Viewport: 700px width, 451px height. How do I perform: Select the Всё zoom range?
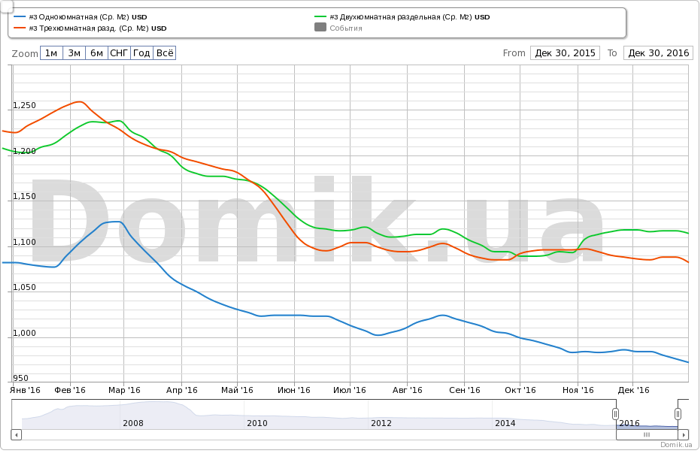(x=165, y=53)
